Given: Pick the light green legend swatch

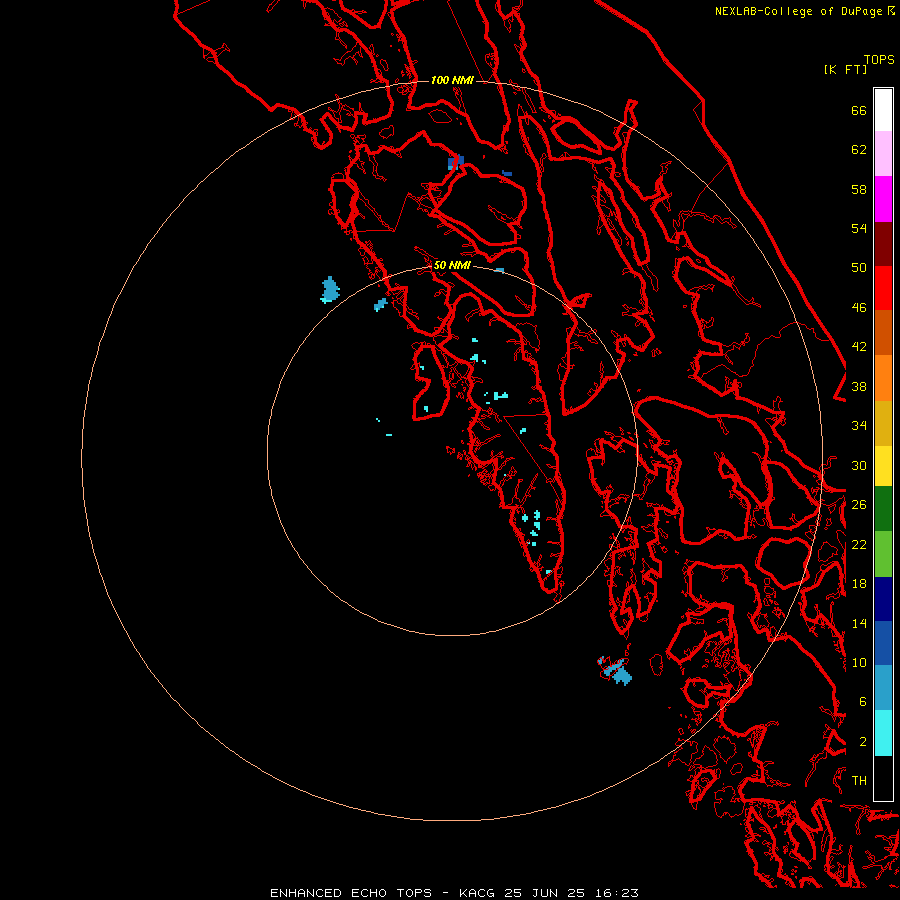Looking at the screenshot, I should 883,554.
